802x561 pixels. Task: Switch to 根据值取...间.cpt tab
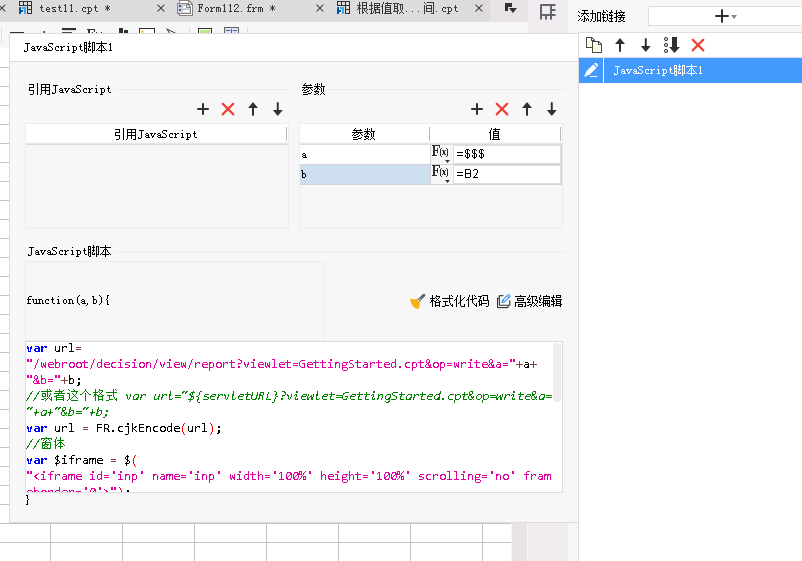point(407,8)
